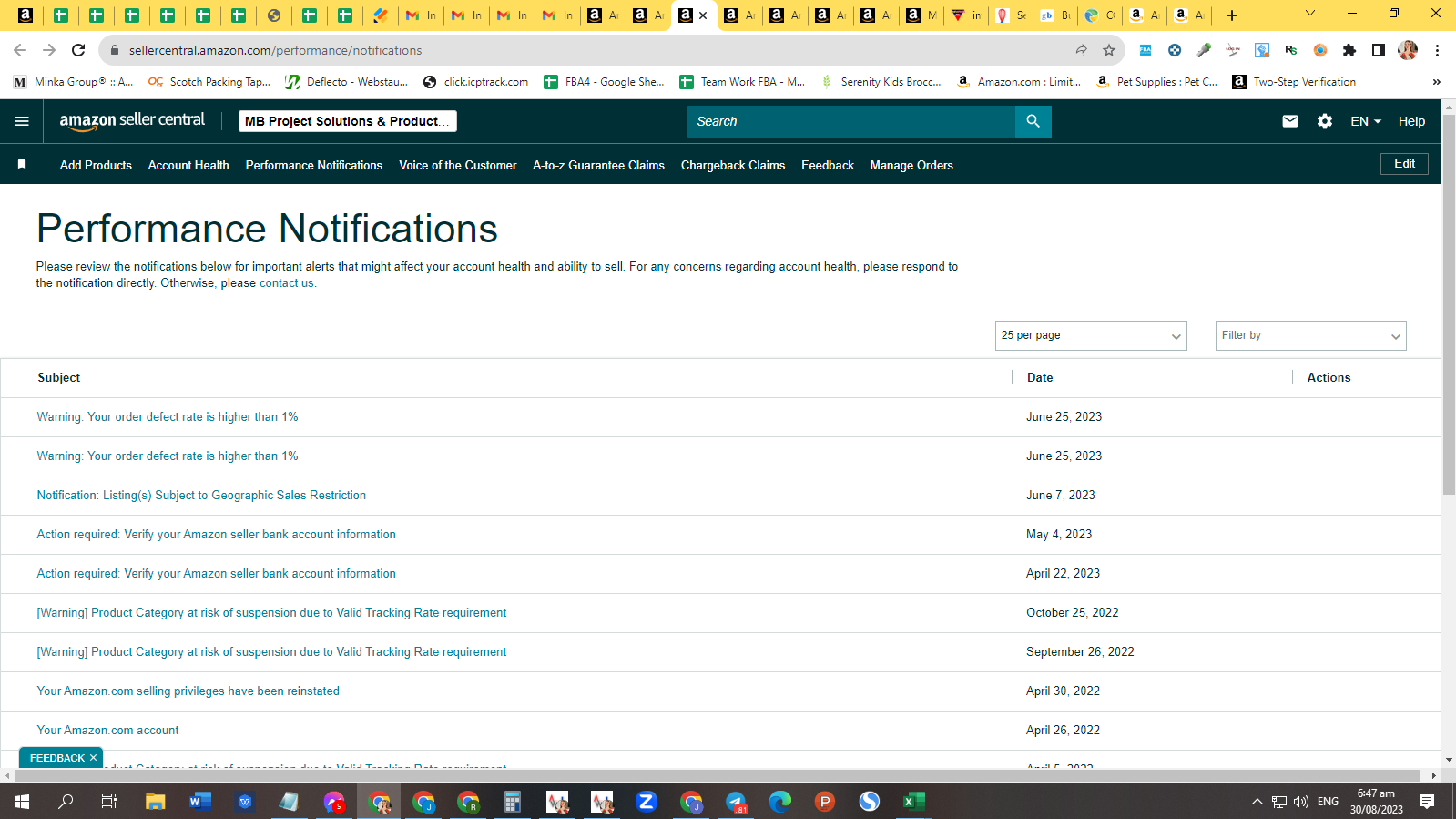Viewport: 1456px width, 819px height.
Task: Open the Your Amazon.com account notification
Action: pyautogui.click(x=107, y=731)
